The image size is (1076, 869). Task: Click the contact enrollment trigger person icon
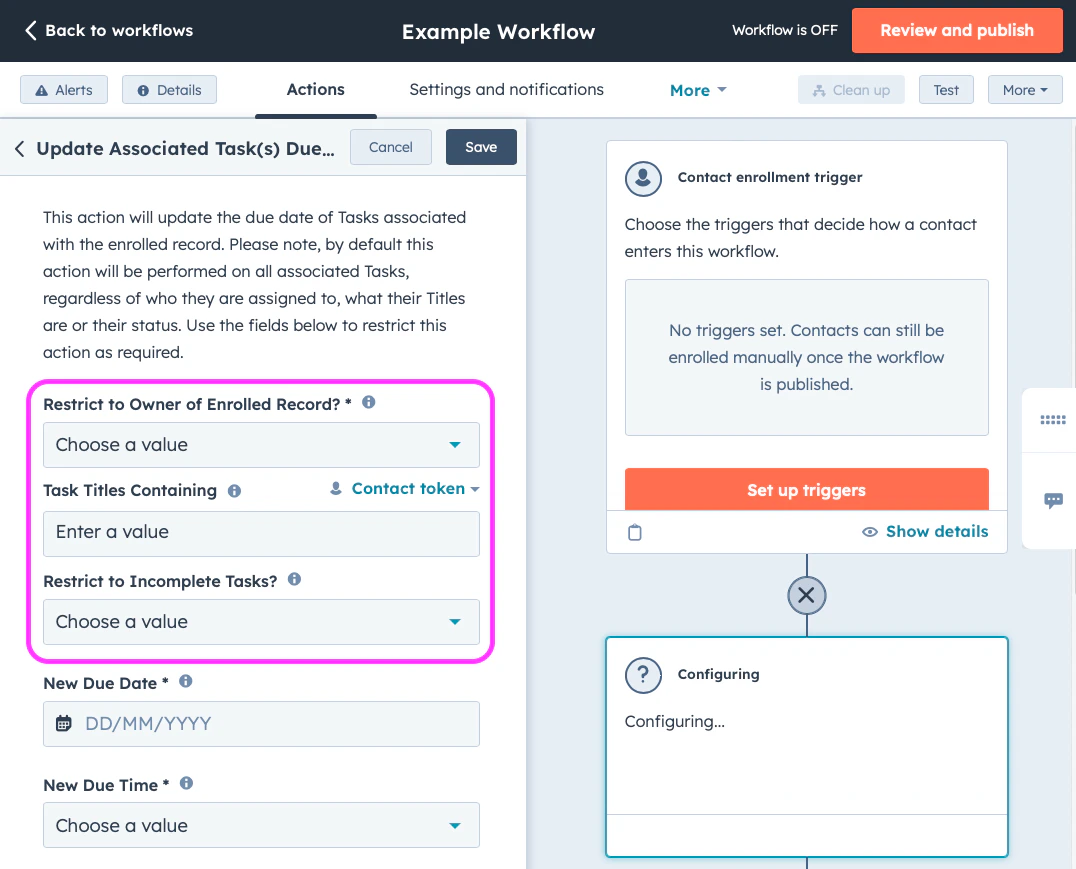coord(643,179)
